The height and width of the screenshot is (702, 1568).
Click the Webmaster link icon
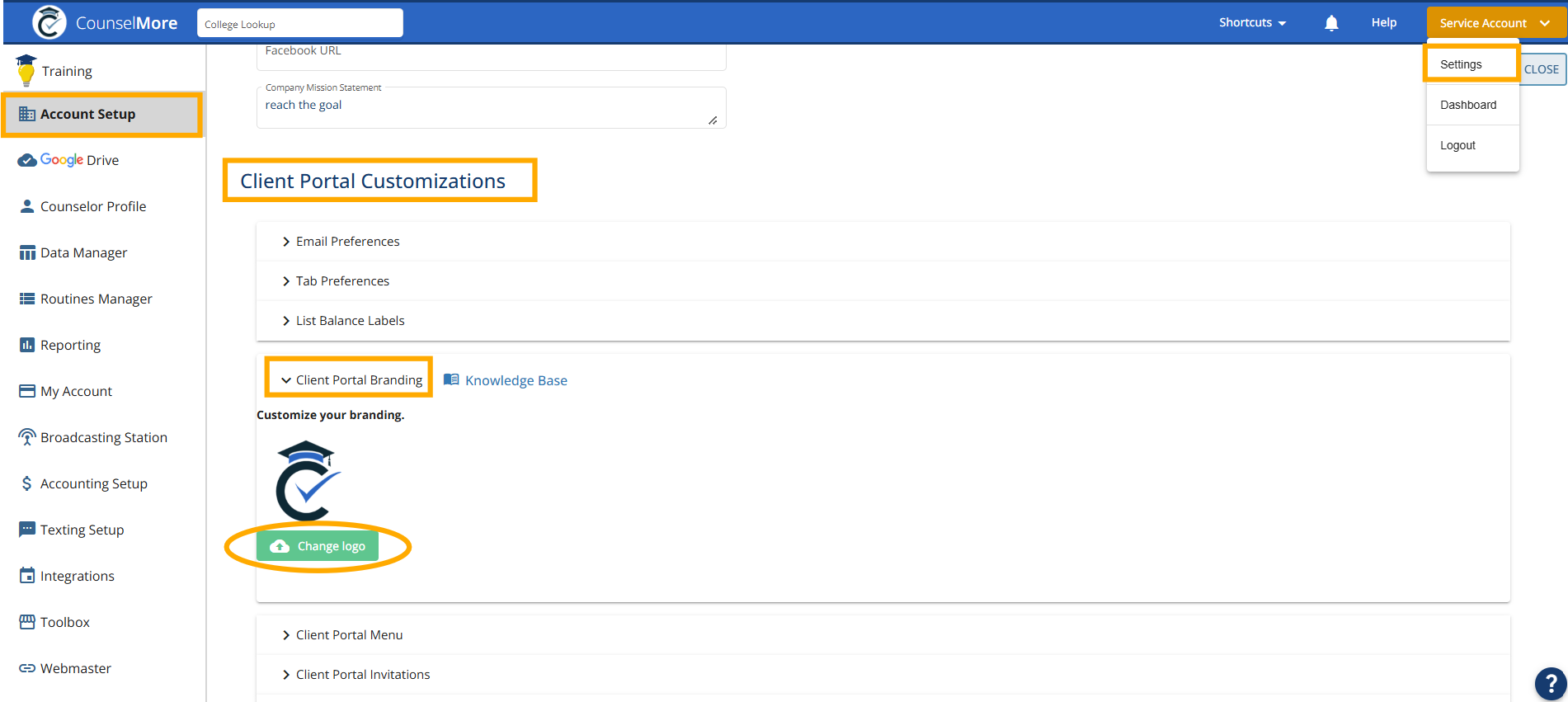(x=27, y=668)
